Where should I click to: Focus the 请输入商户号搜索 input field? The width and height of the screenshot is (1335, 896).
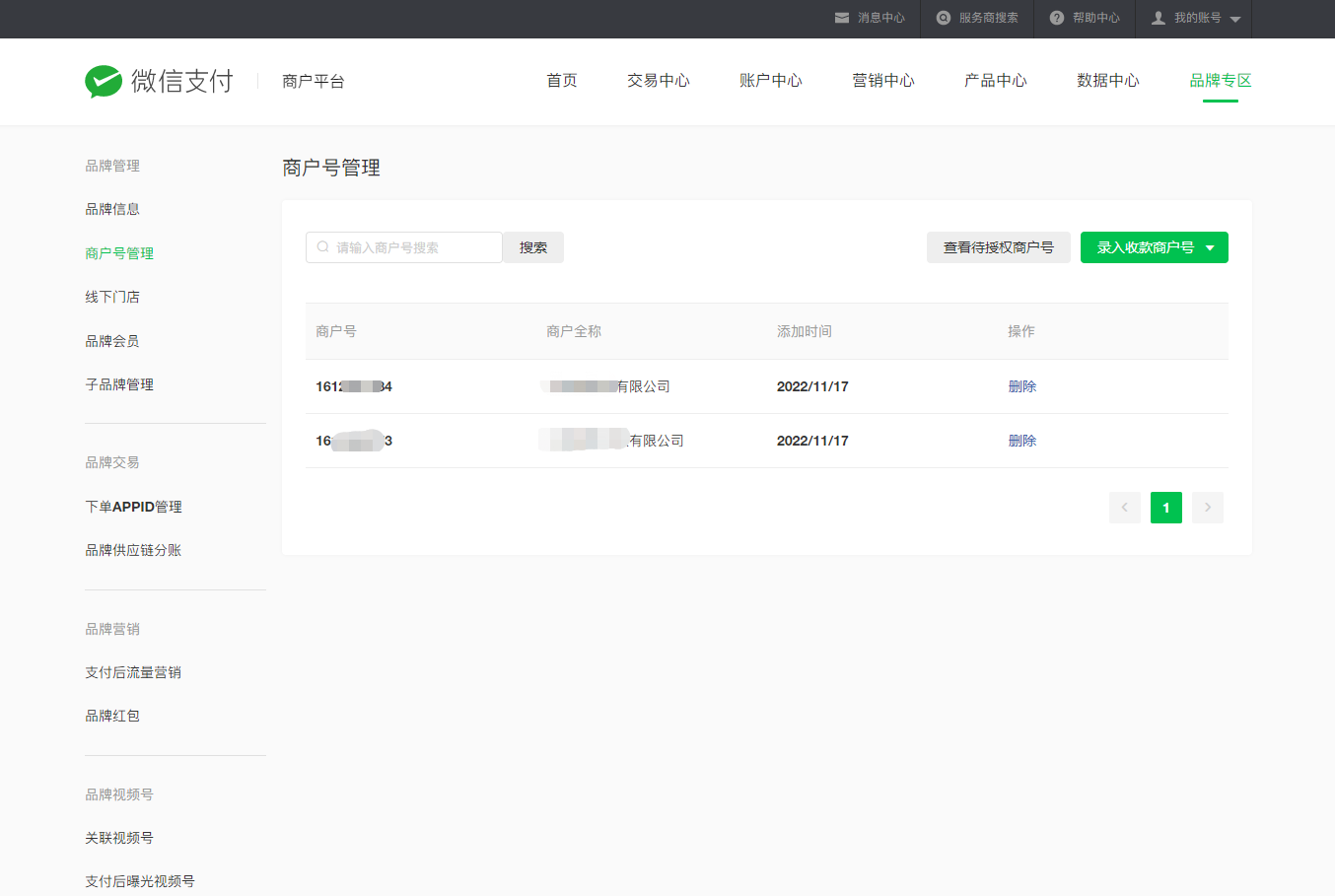click(404, 247)
